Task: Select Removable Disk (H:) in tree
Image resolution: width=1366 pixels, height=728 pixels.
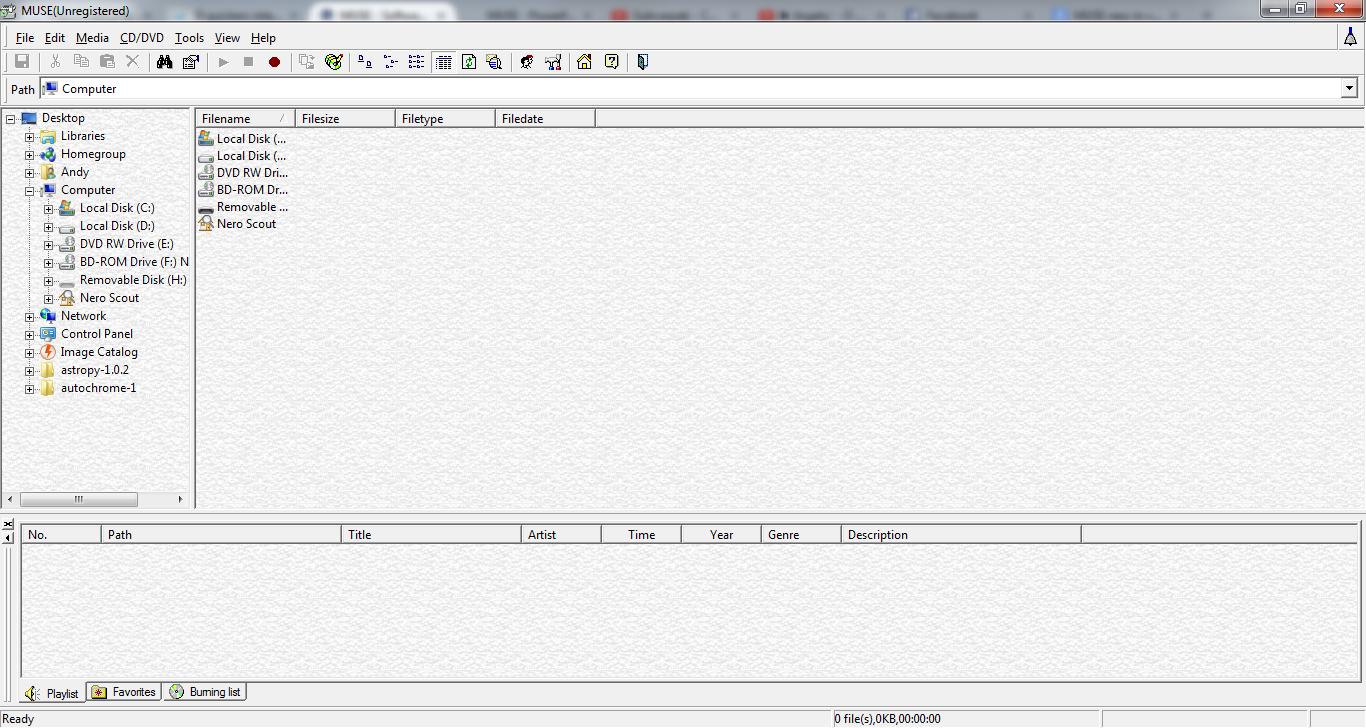Action: tap(133, 280)
